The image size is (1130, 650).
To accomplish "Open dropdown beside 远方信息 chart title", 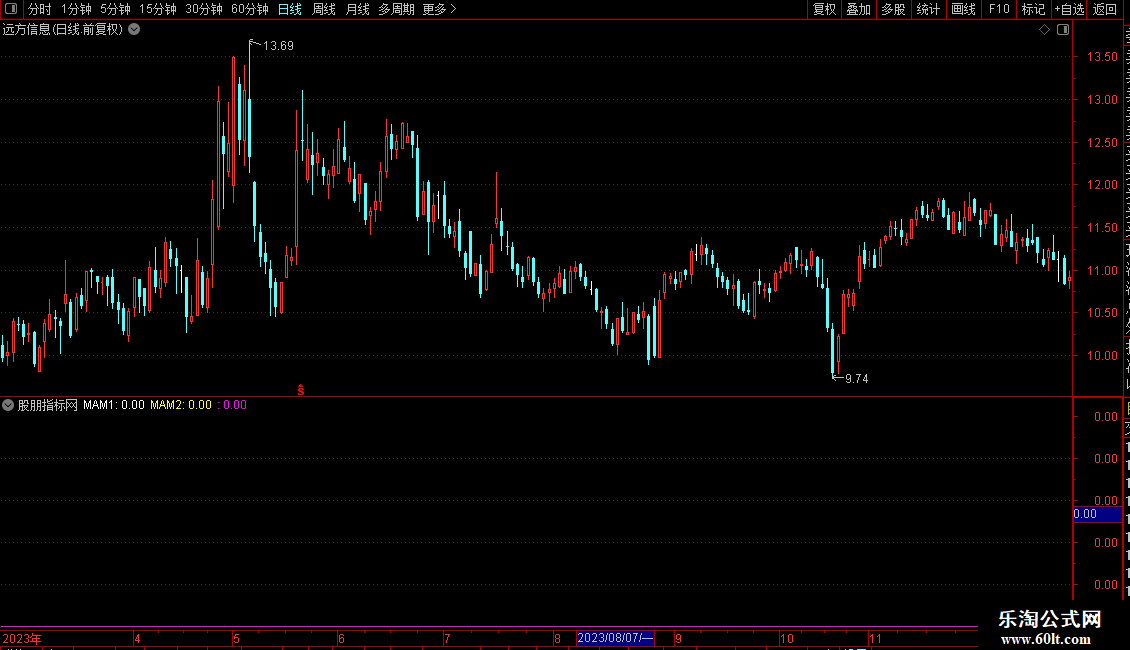I will (134, 30).
